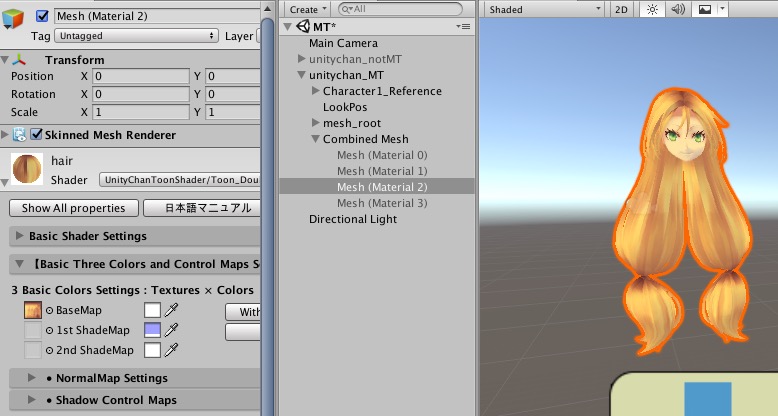Click the 1st ShadeMap eyedropper icon
Screen dimensions: 778x416
click(171, 330)
